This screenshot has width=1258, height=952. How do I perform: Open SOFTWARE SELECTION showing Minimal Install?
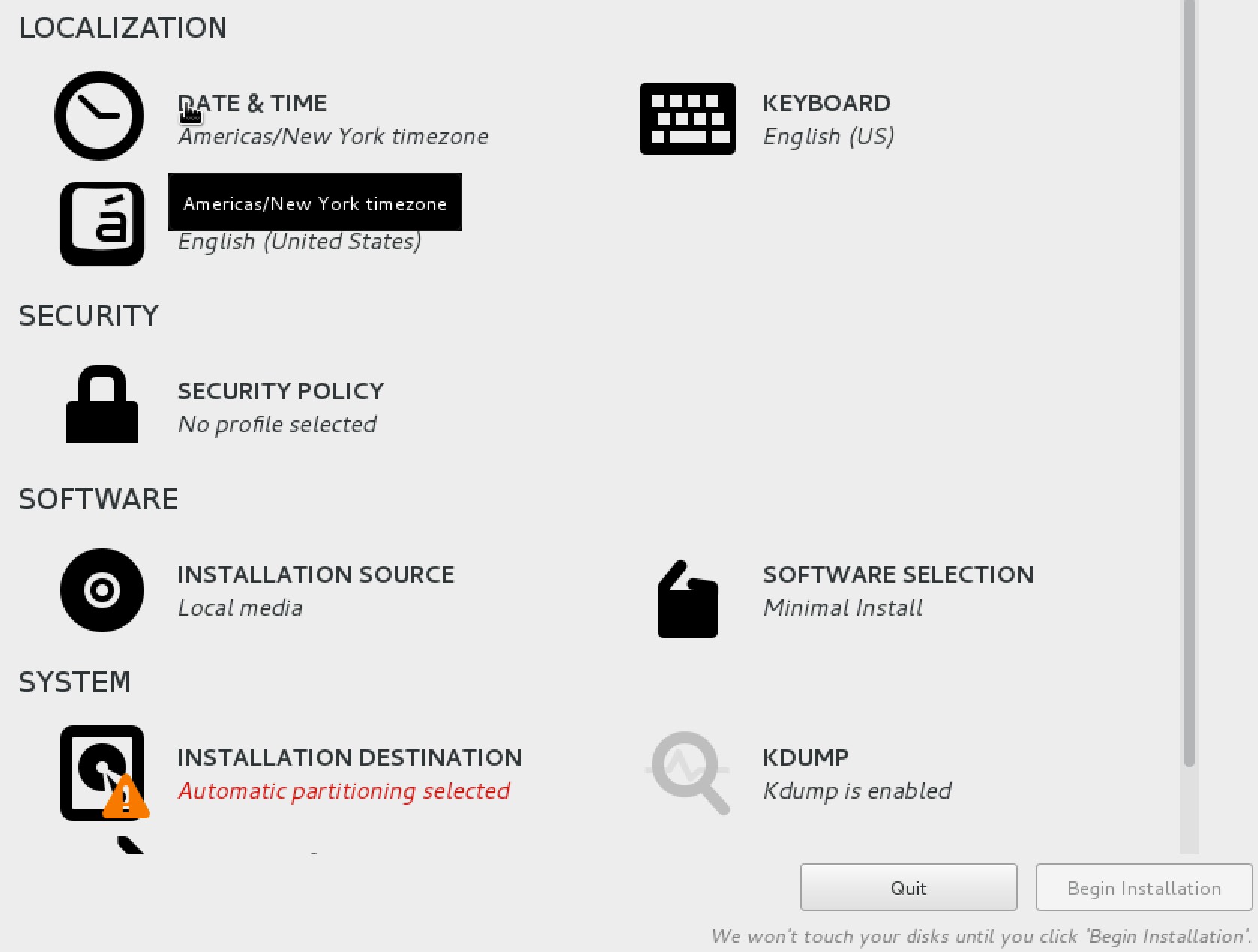898,574
